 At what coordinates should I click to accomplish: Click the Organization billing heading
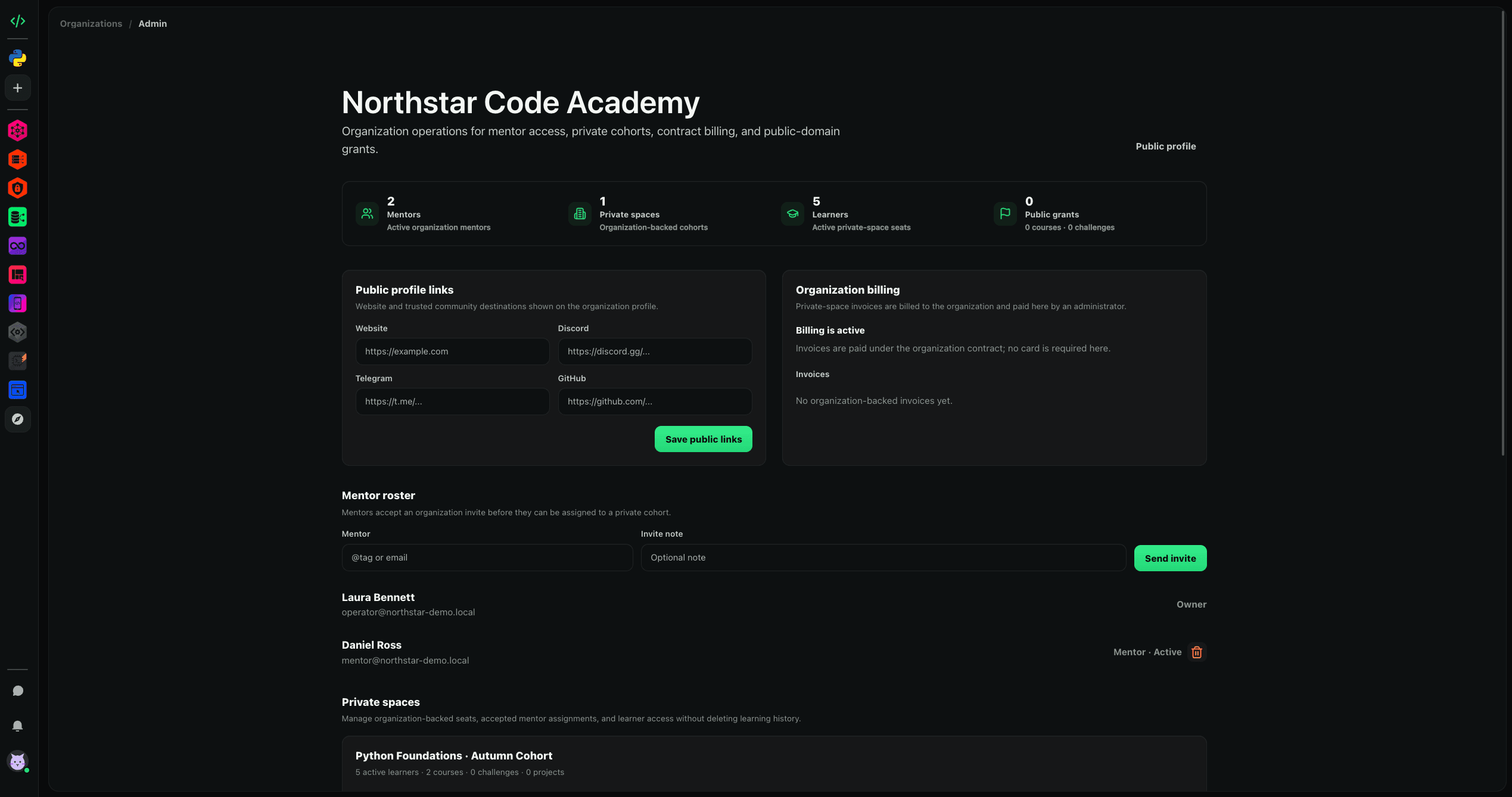[847, 290]
